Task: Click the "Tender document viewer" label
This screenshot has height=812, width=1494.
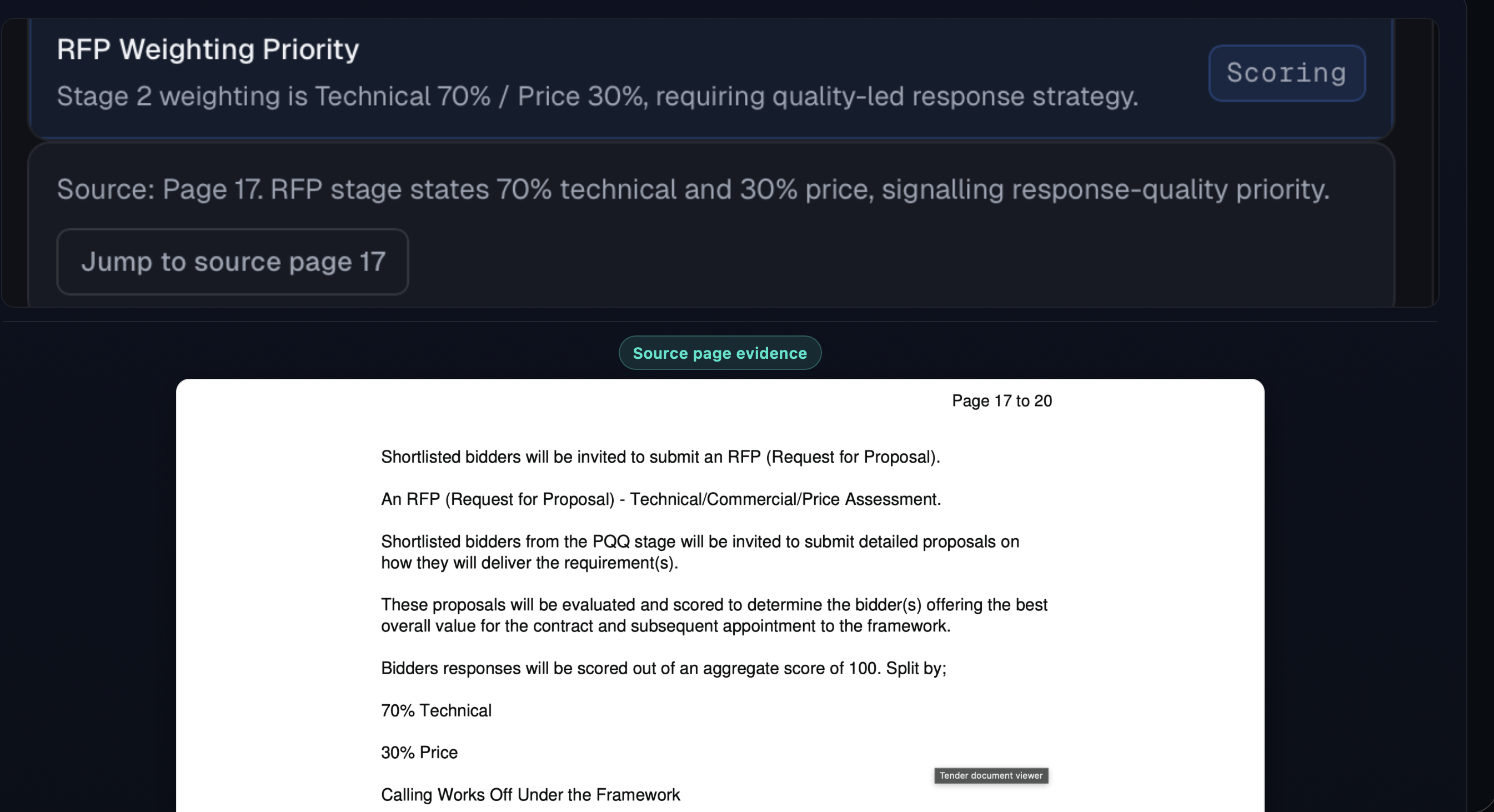Action: 990,775
